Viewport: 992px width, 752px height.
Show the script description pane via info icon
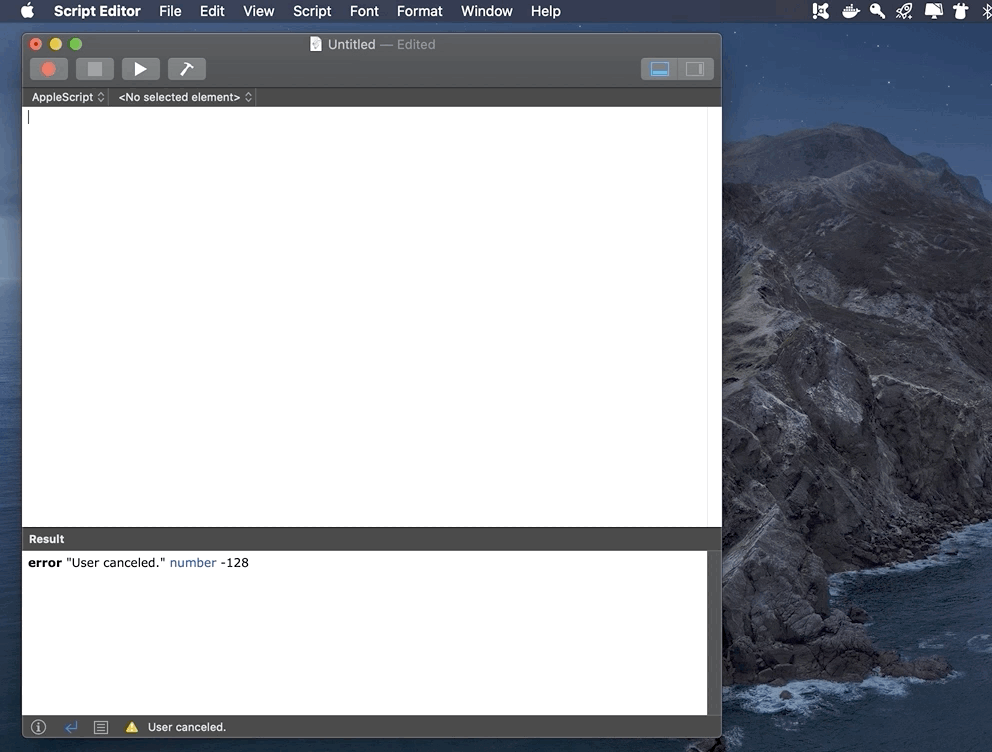[x=37, y=727]
